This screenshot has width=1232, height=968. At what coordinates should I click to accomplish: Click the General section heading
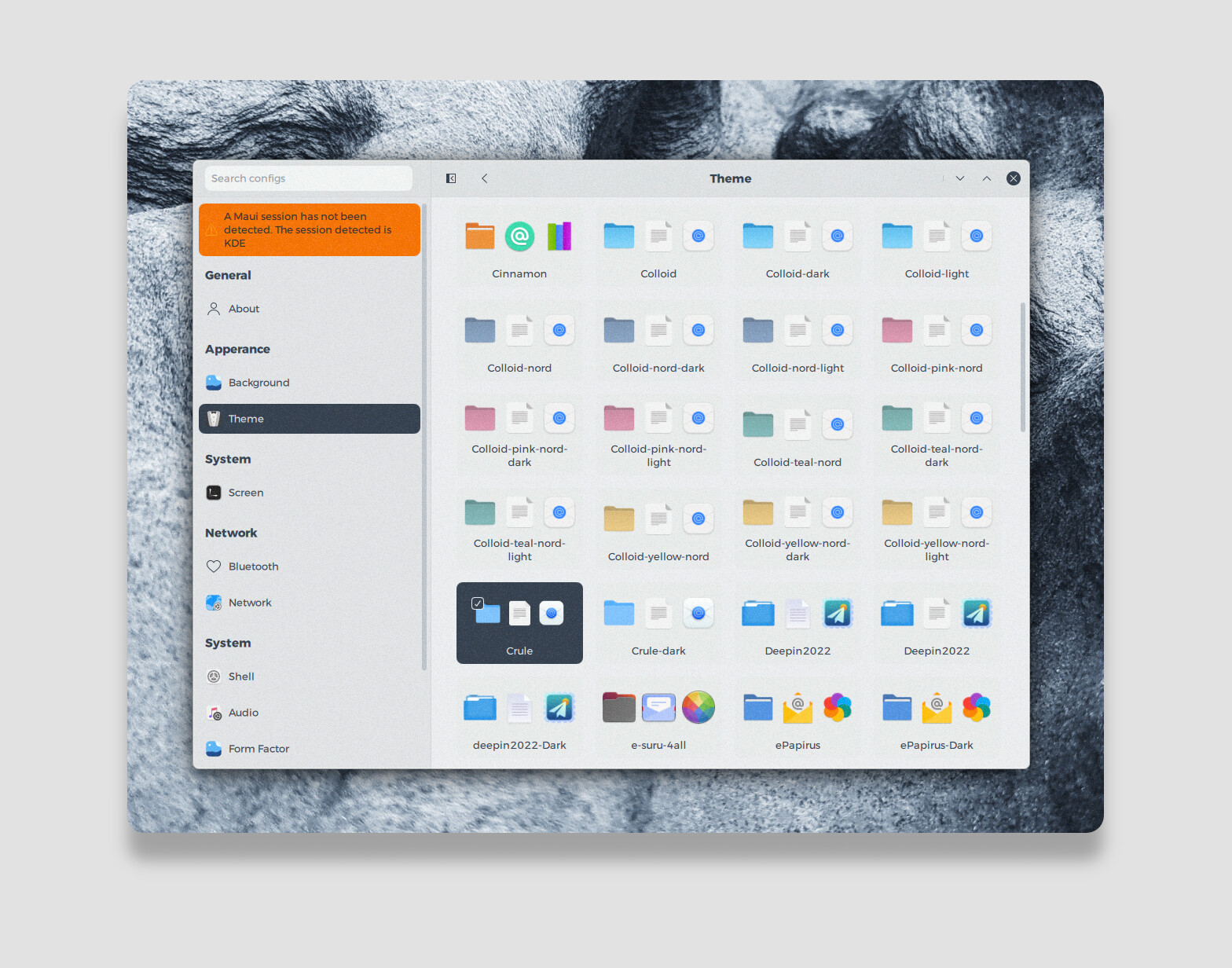click(228, 275)
